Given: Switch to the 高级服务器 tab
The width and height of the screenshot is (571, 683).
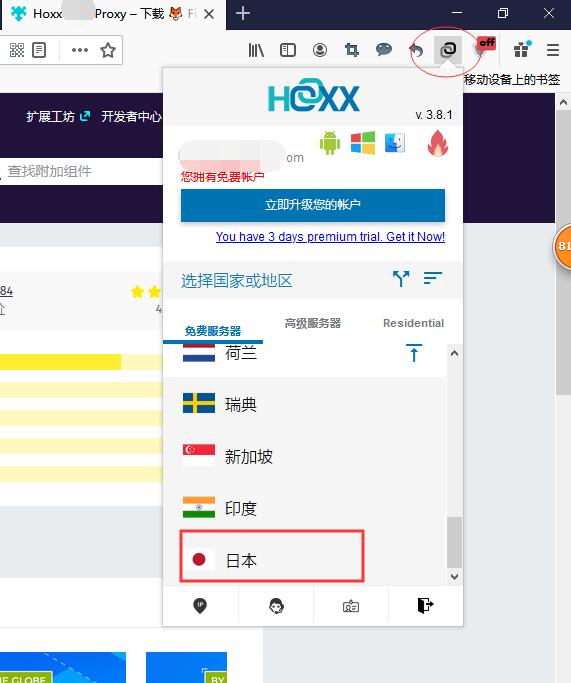Looking at the screenshot, I should 312,323.
